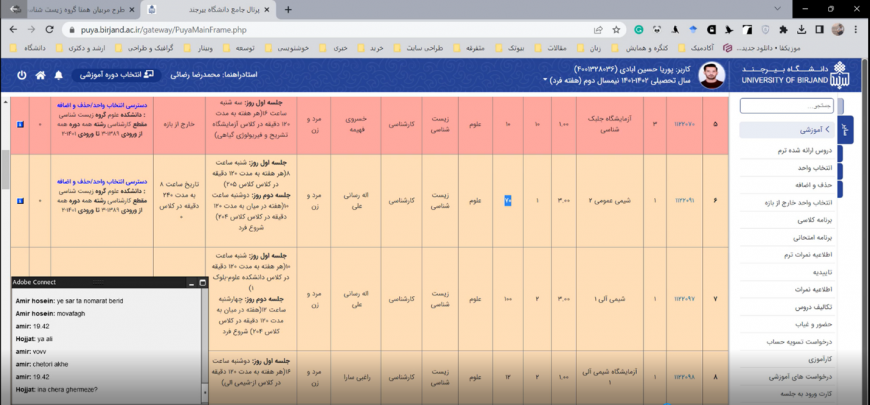
Task: Click the address bar URL
Action: pos(162,30)
